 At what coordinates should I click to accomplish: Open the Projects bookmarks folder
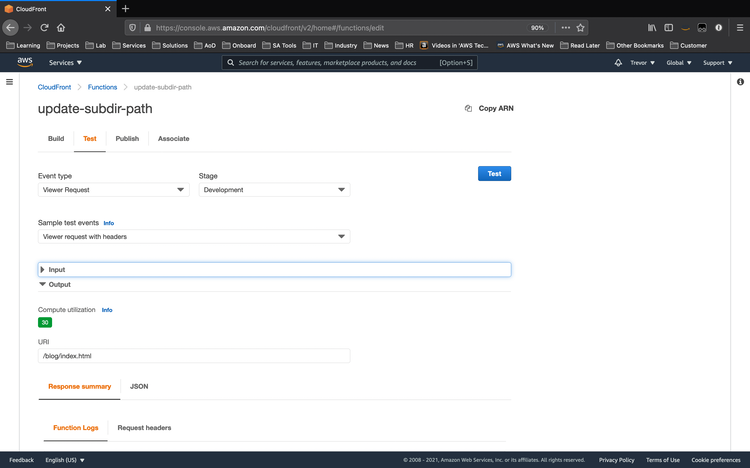pyautogui.click(x=63, y=45)
